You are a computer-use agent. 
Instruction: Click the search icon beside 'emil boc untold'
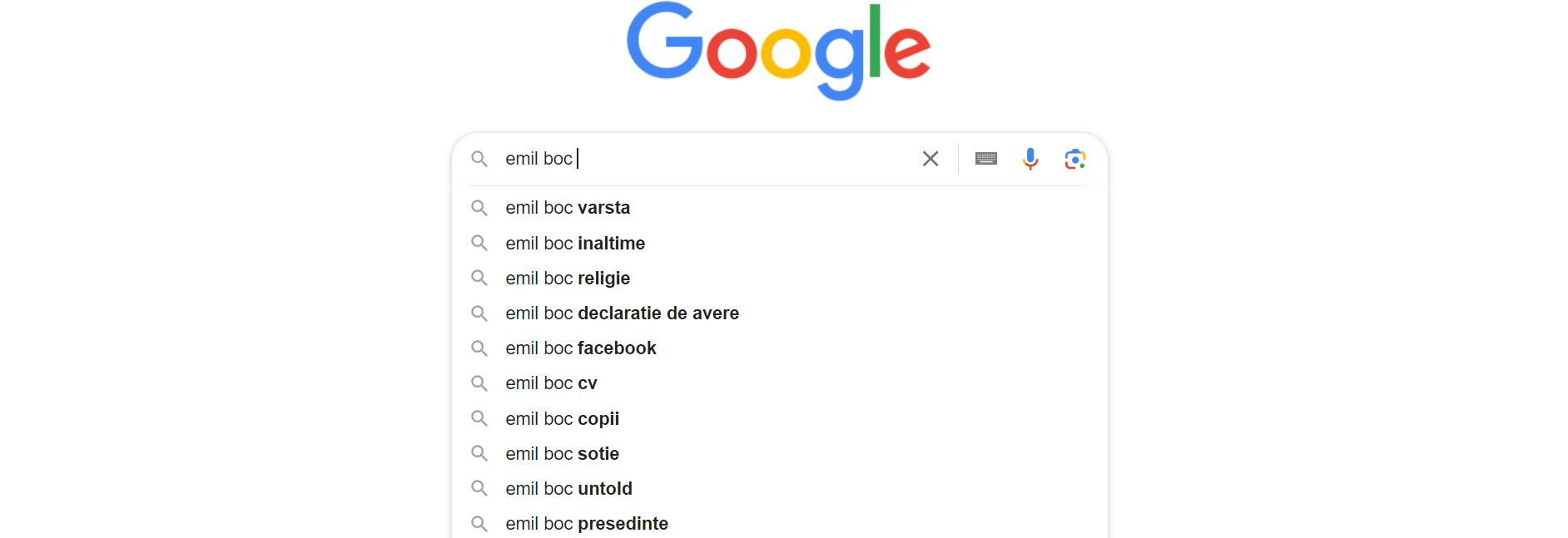tap(480, 488)
